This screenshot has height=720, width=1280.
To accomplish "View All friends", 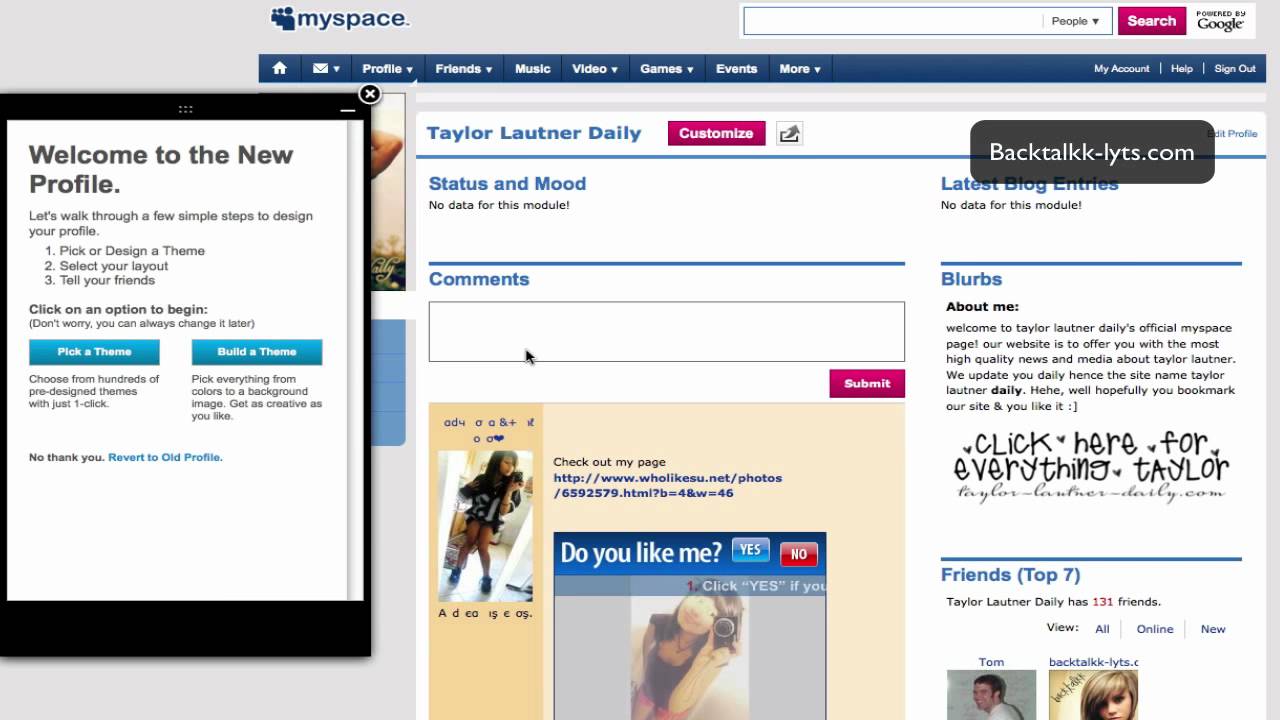I will [1102, 629].
